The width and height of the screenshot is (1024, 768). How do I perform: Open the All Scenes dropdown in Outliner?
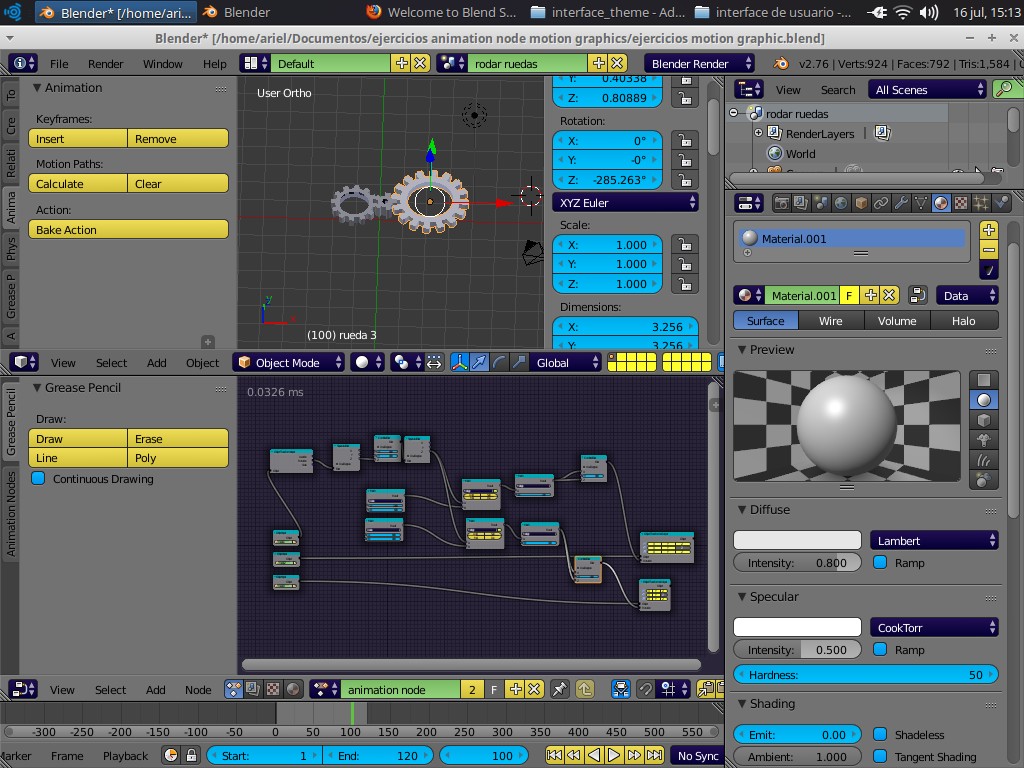tap(926, 89)
